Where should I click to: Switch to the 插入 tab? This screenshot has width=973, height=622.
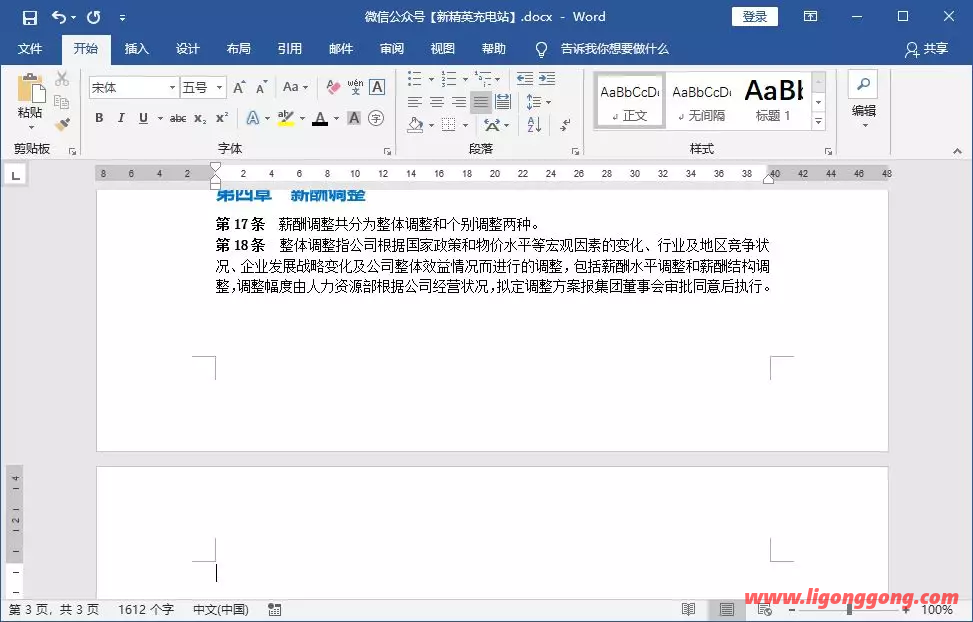[137, 48]
